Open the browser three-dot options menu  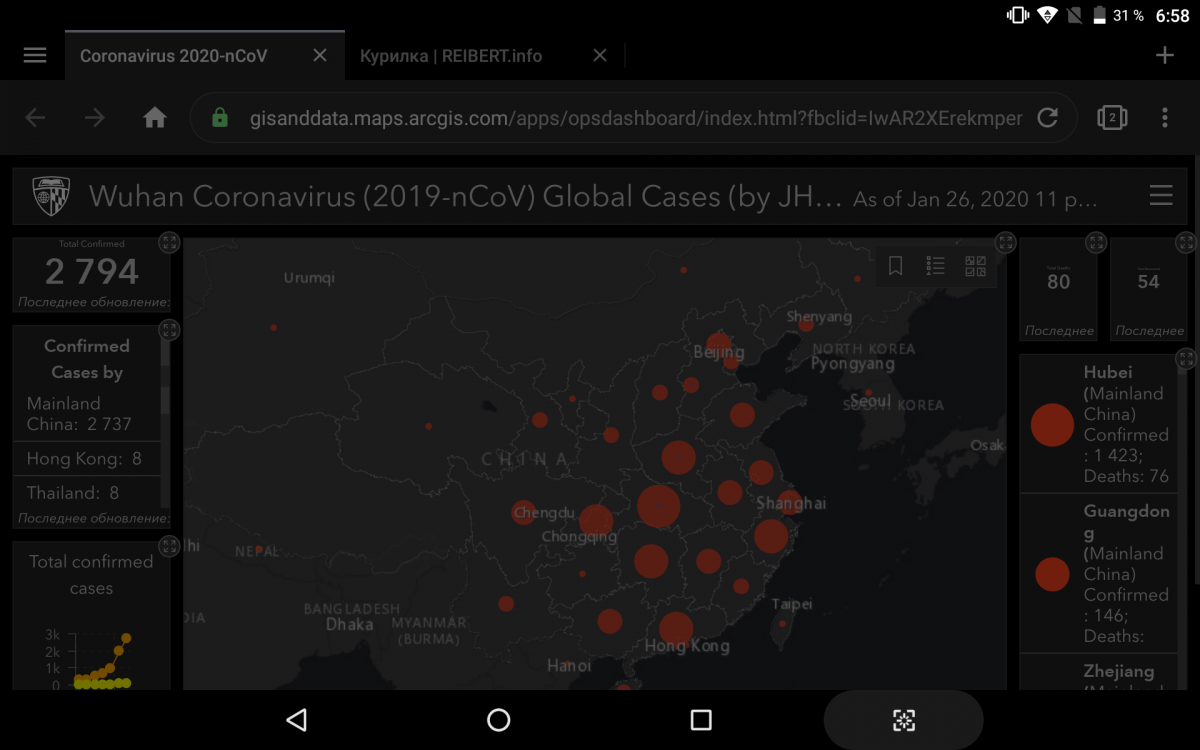click(x=1165, y=118)
